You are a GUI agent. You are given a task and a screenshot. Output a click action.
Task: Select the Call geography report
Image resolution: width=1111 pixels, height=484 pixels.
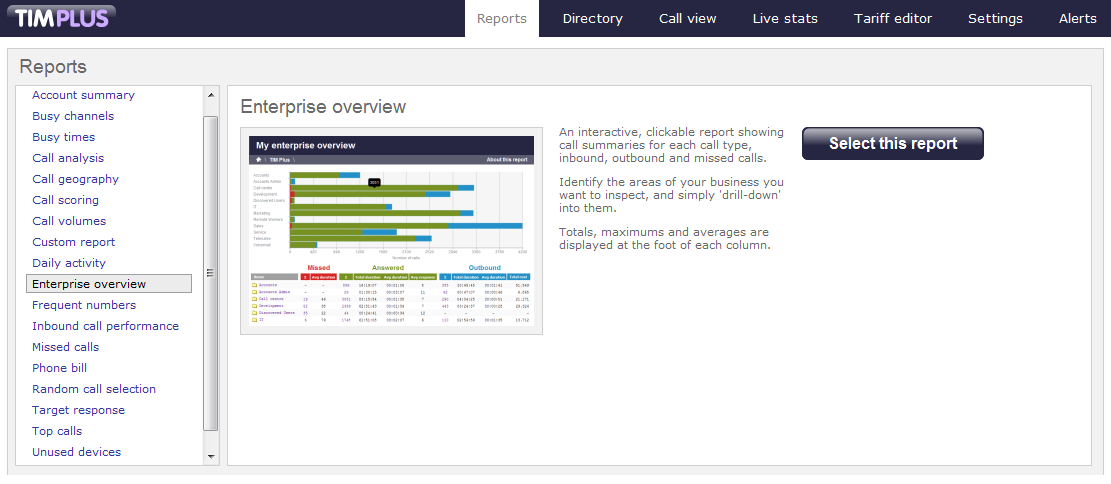pyautogui.click(x=75, y=179)
